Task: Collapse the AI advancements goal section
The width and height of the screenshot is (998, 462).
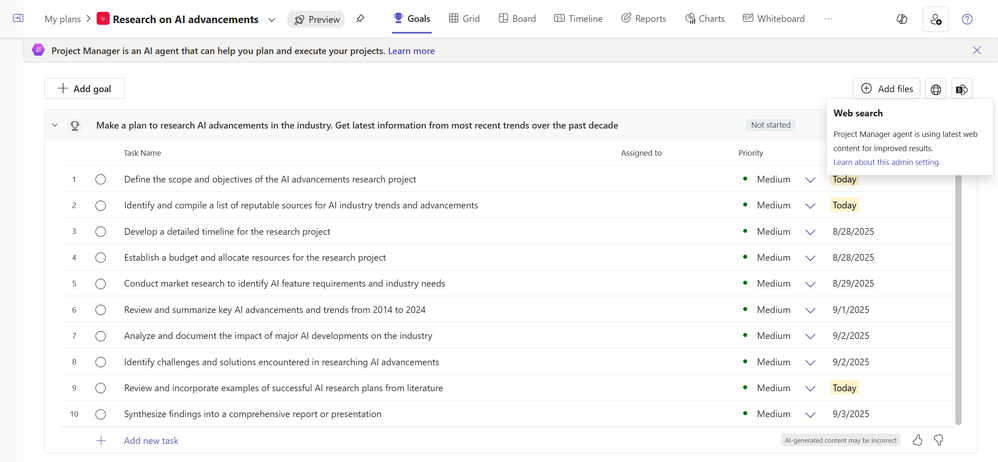Action: tap(55, 126)
